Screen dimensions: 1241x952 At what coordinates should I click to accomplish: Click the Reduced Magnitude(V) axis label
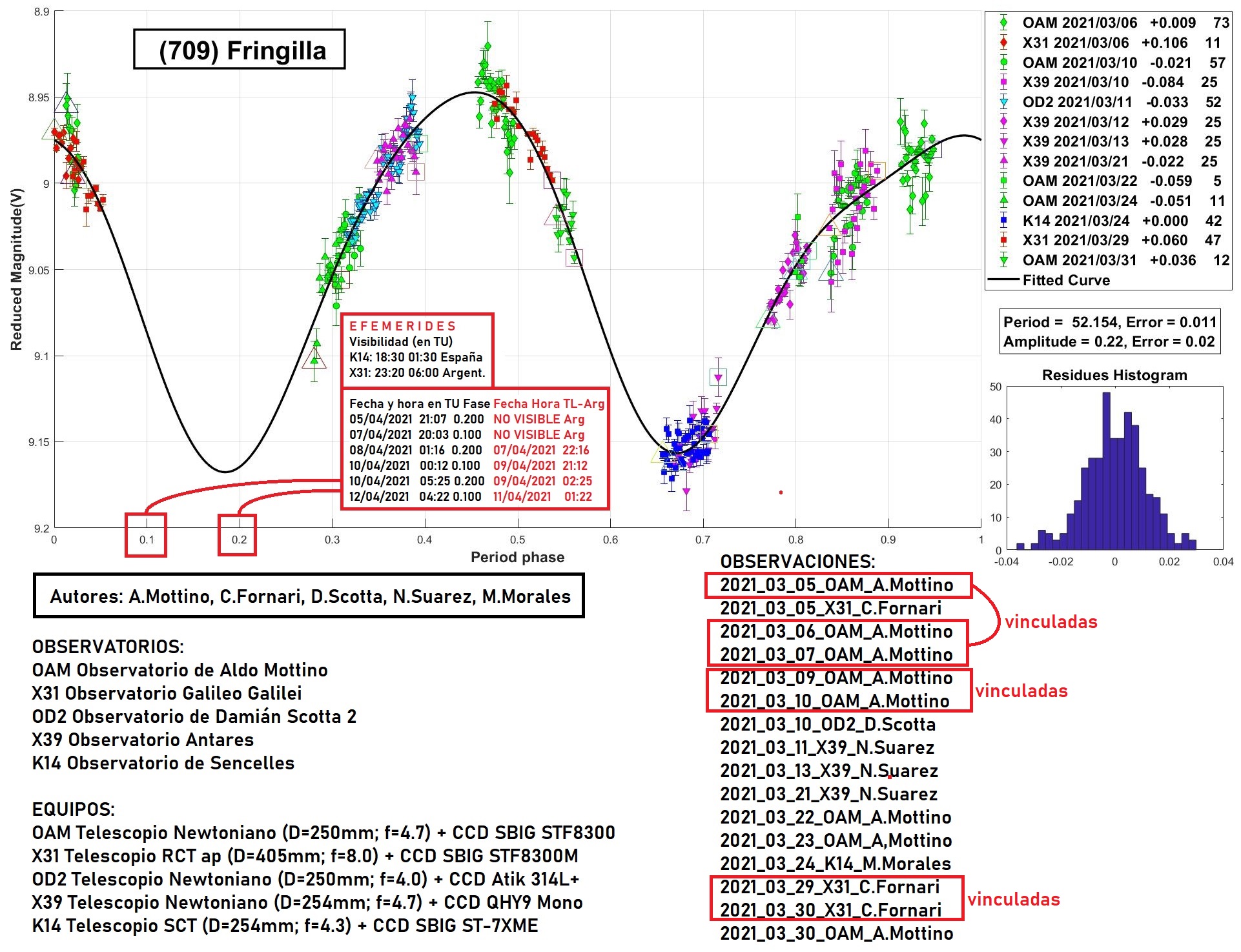coord(16,269)
